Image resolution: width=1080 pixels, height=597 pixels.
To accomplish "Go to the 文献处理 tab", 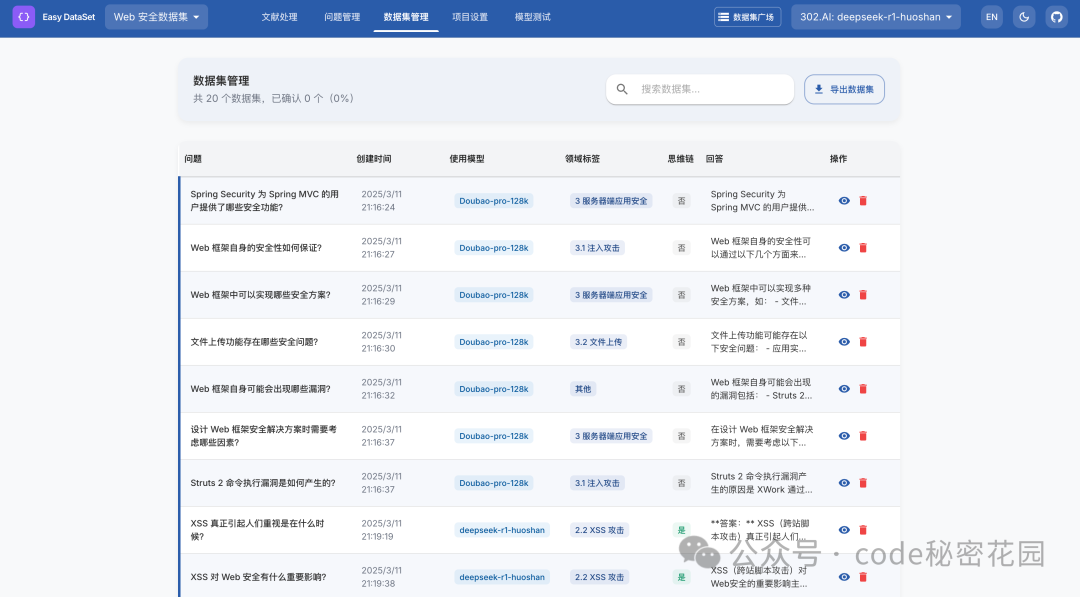I will pos(280,17).
